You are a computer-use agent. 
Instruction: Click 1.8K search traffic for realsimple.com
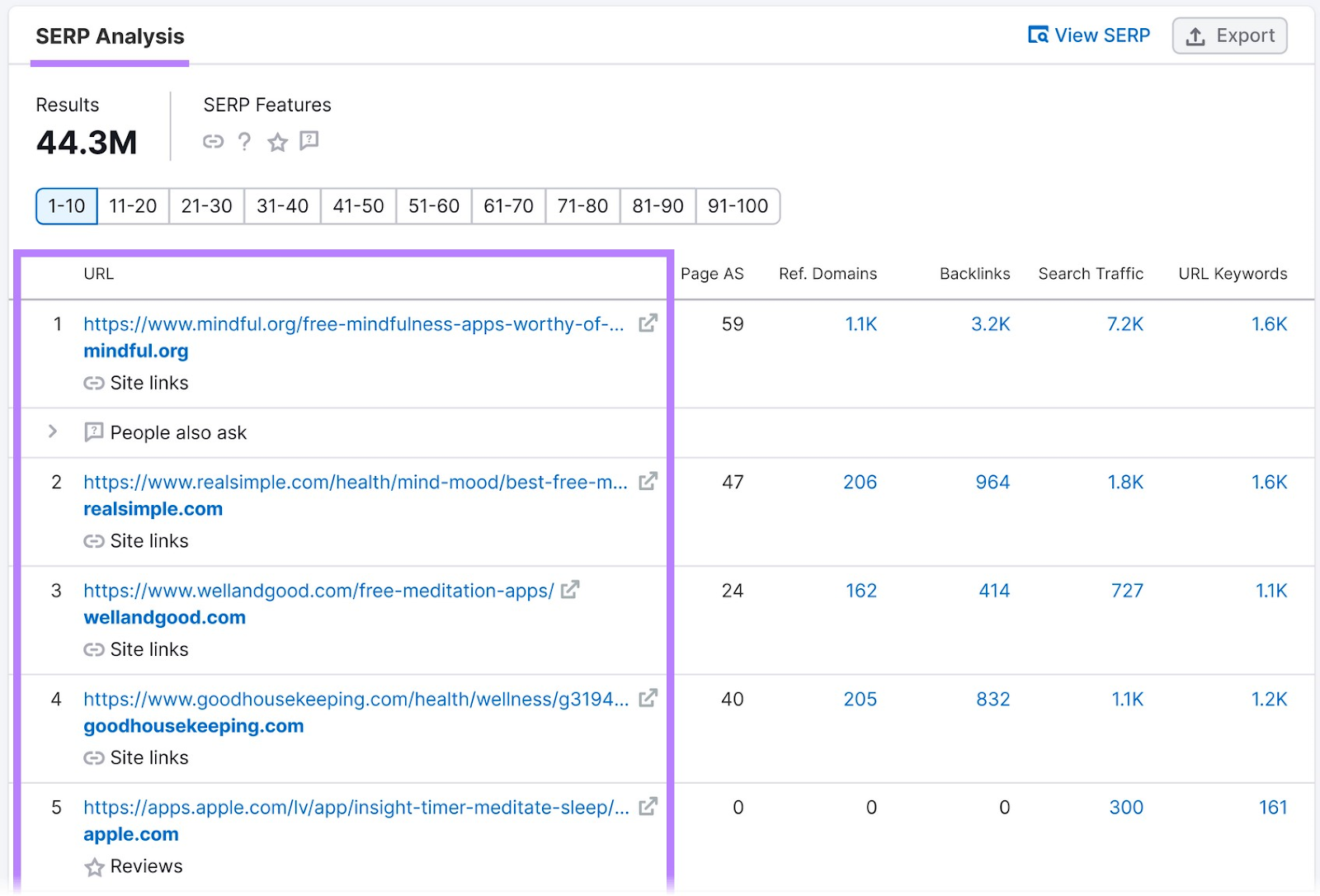tap(1125, 482)
